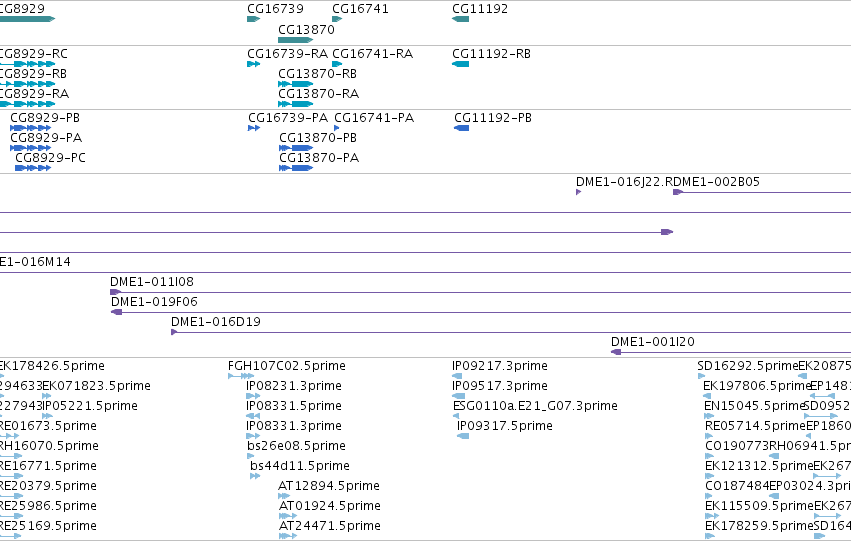
Task: Click the CG13870-RA transcript label
Action: (319, 94)
